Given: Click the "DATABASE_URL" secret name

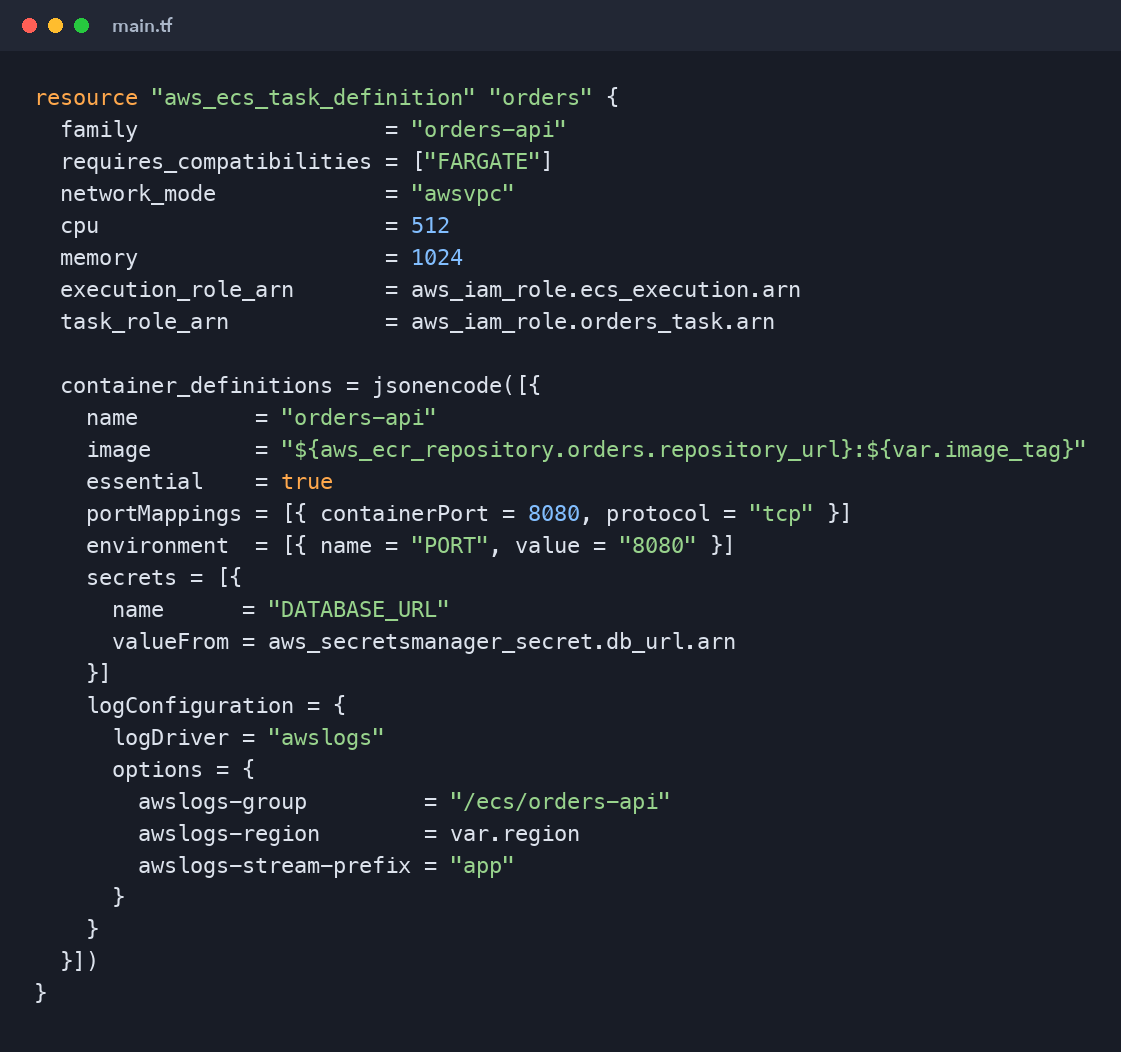Looking at the screenshot, I should [x=359, y=610].
